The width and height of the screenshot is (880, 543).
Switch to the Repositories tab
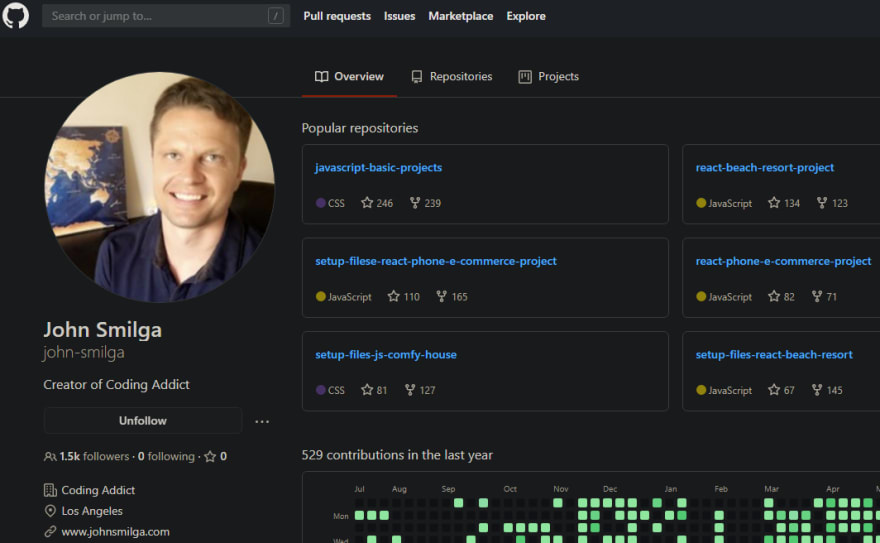451,76
